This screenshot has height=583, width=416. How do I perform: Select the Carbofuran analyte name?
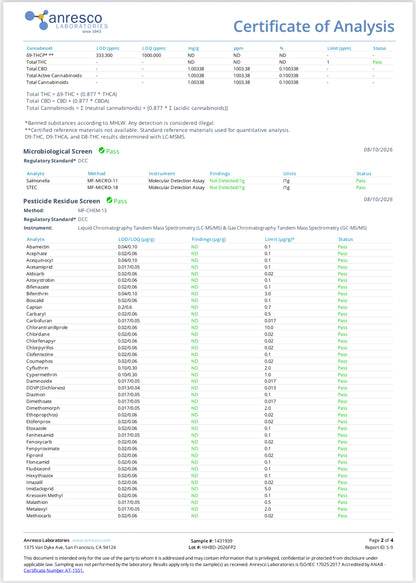point(39,321)
